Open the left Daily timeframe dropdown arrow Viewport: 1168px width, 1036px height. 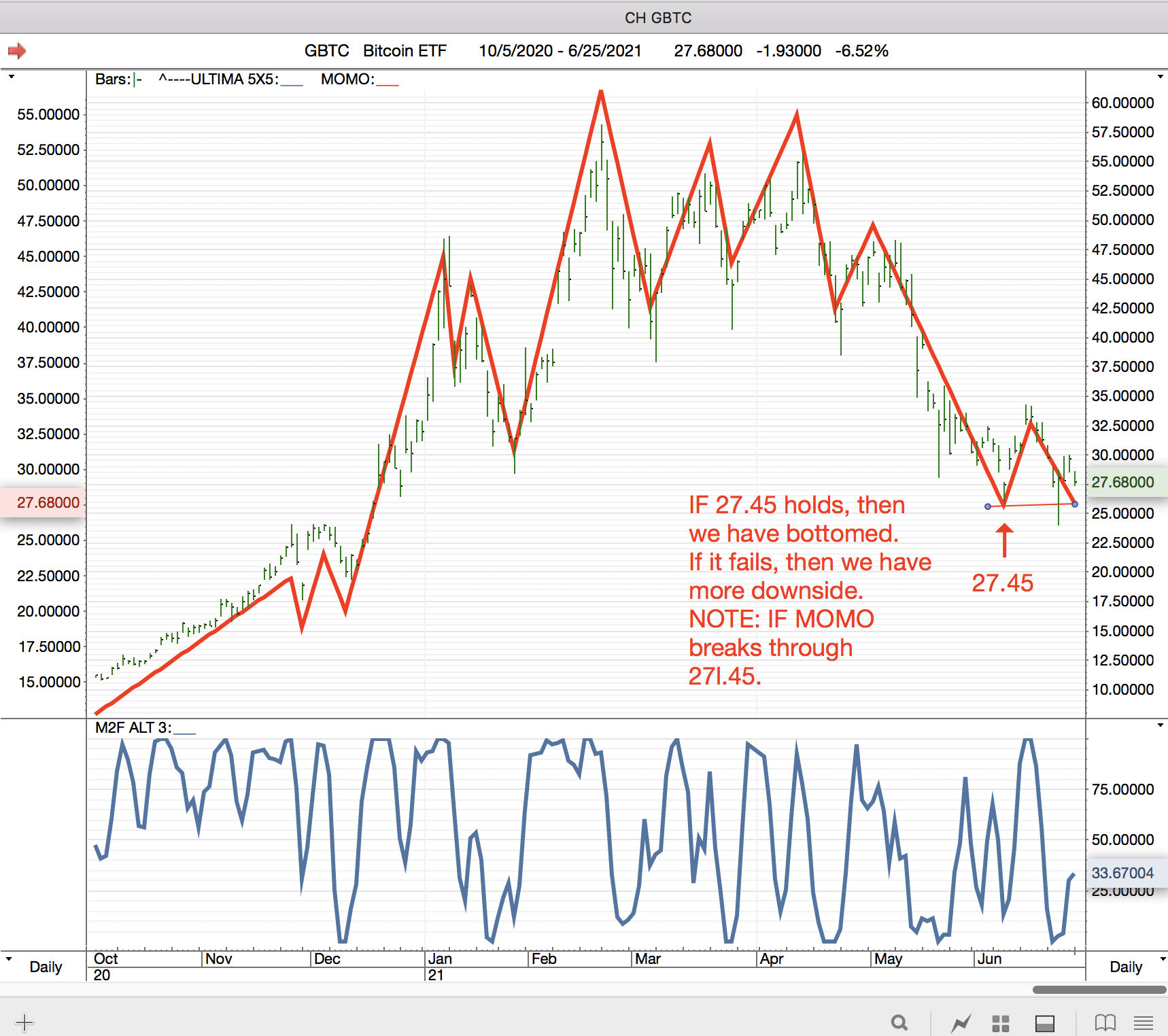pyautogui.click(x=9, y=959)
